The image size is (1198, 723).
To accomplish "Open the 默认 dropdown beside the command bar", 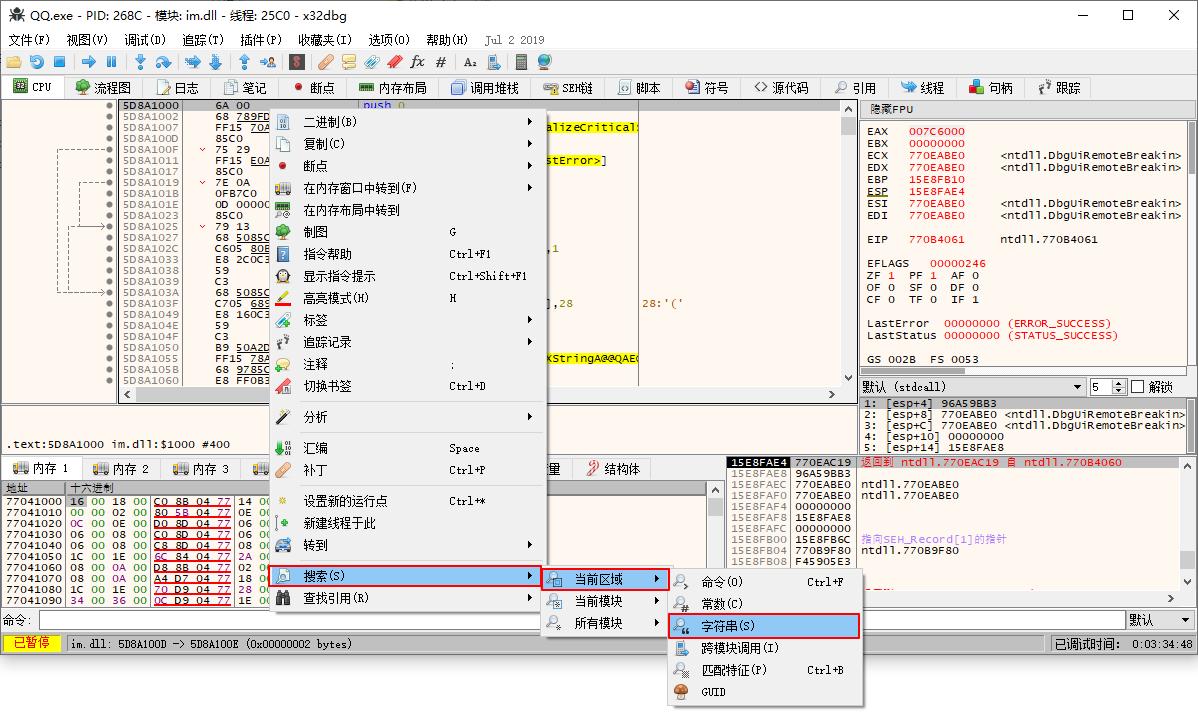I will (1158, 620).
